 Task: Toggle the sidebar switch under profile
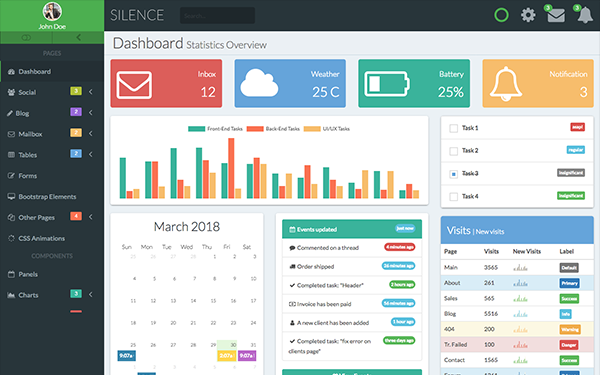coord(26,38)
